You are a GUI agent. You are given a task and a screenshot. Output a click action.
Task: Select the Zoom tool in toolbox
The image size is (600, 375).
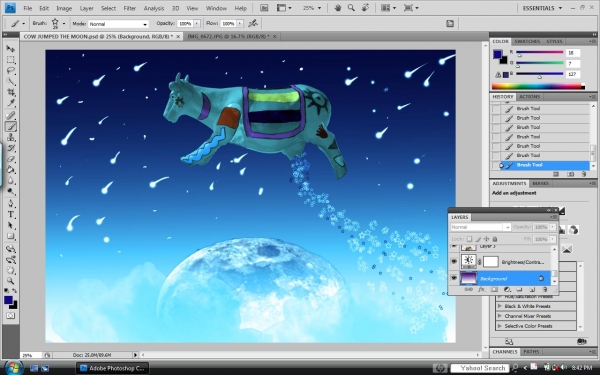(11, 281)
